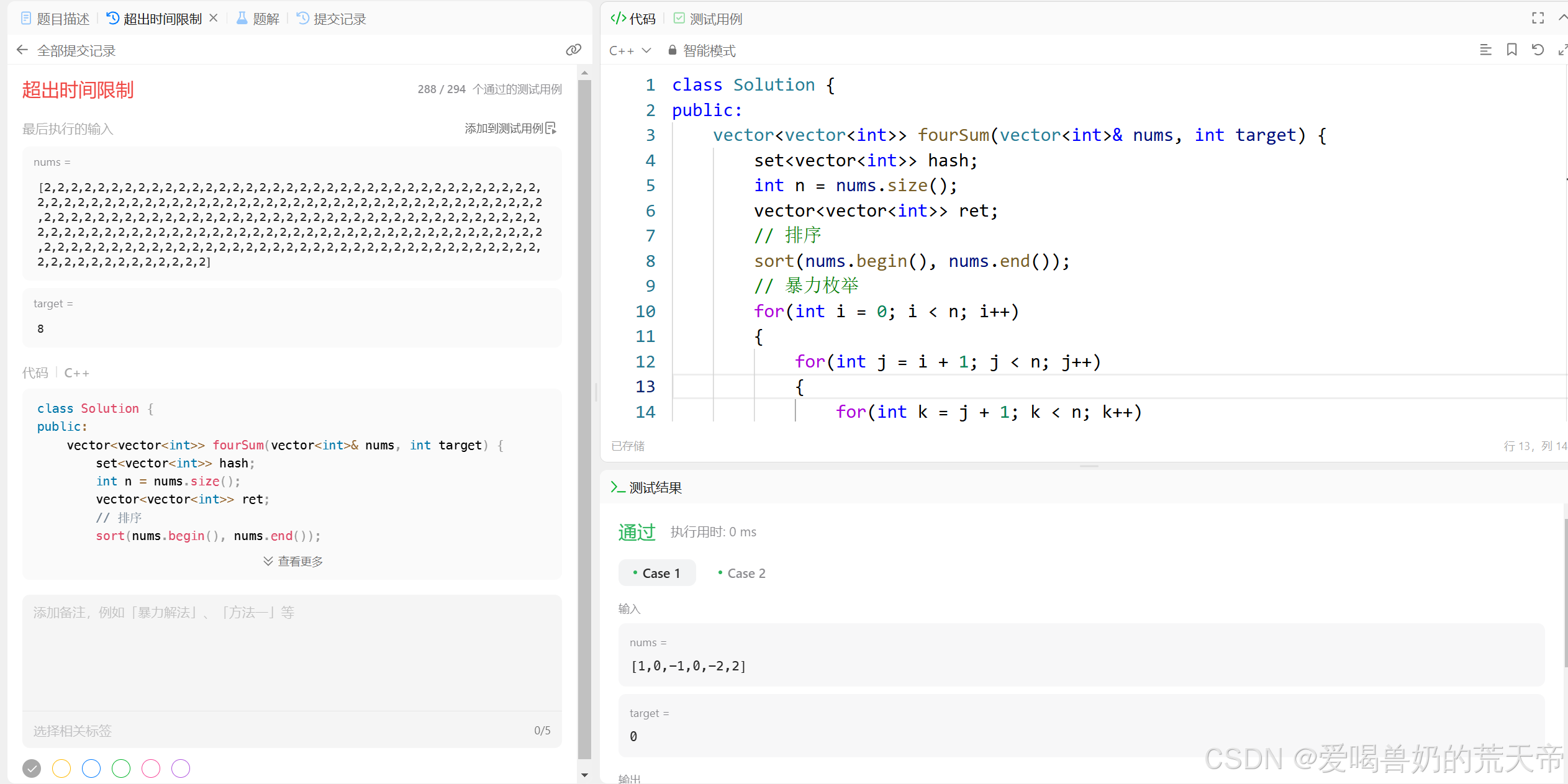The height and width of the screenshot is (784, 1568).
Task: Go back to 全部提交记录
Action: click(x=67, y=50)
